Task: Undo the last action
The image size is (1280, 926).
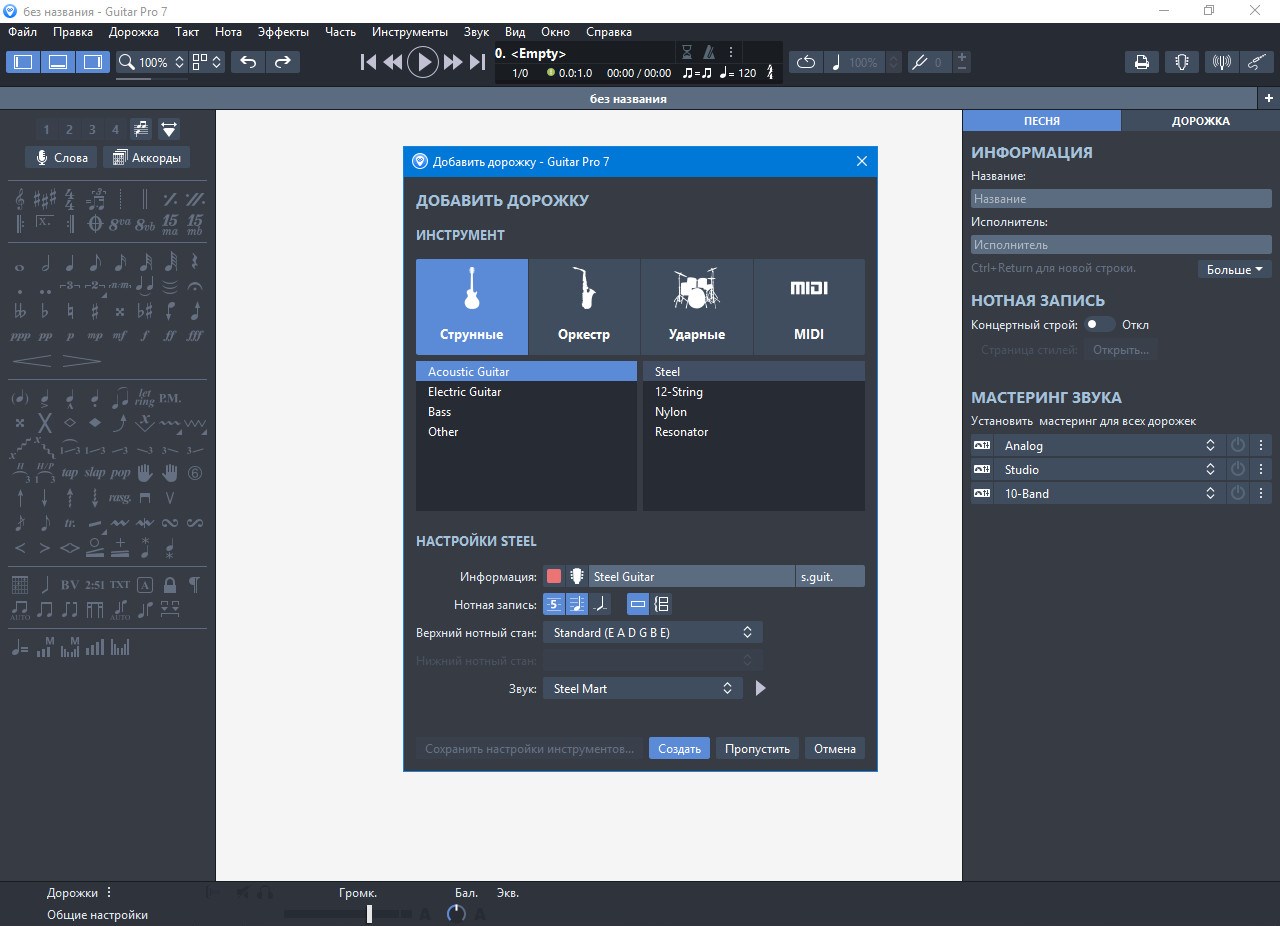Action: click(248, 62)
